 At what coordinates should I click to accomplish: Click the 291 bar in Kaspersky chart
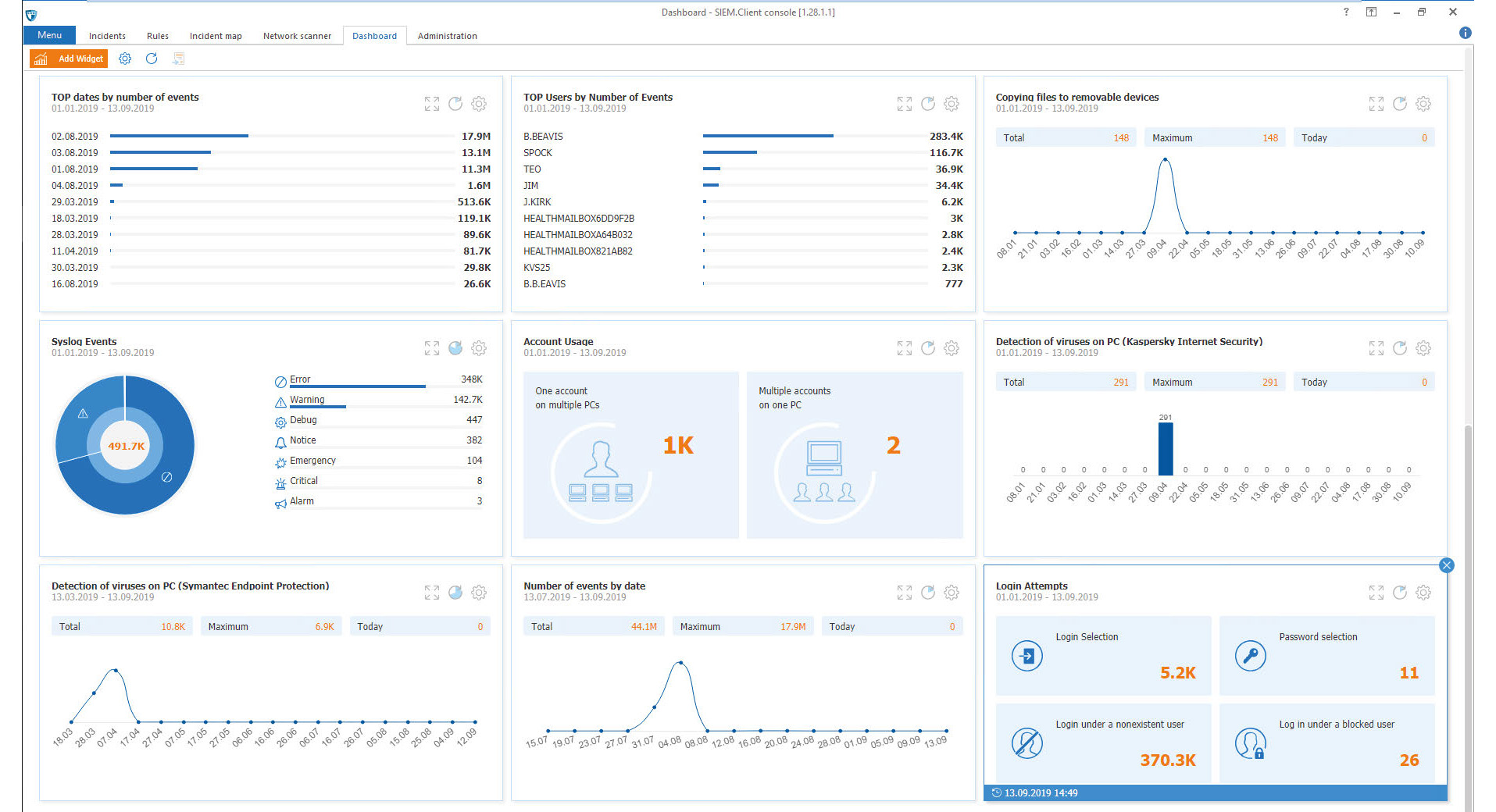1166,449
